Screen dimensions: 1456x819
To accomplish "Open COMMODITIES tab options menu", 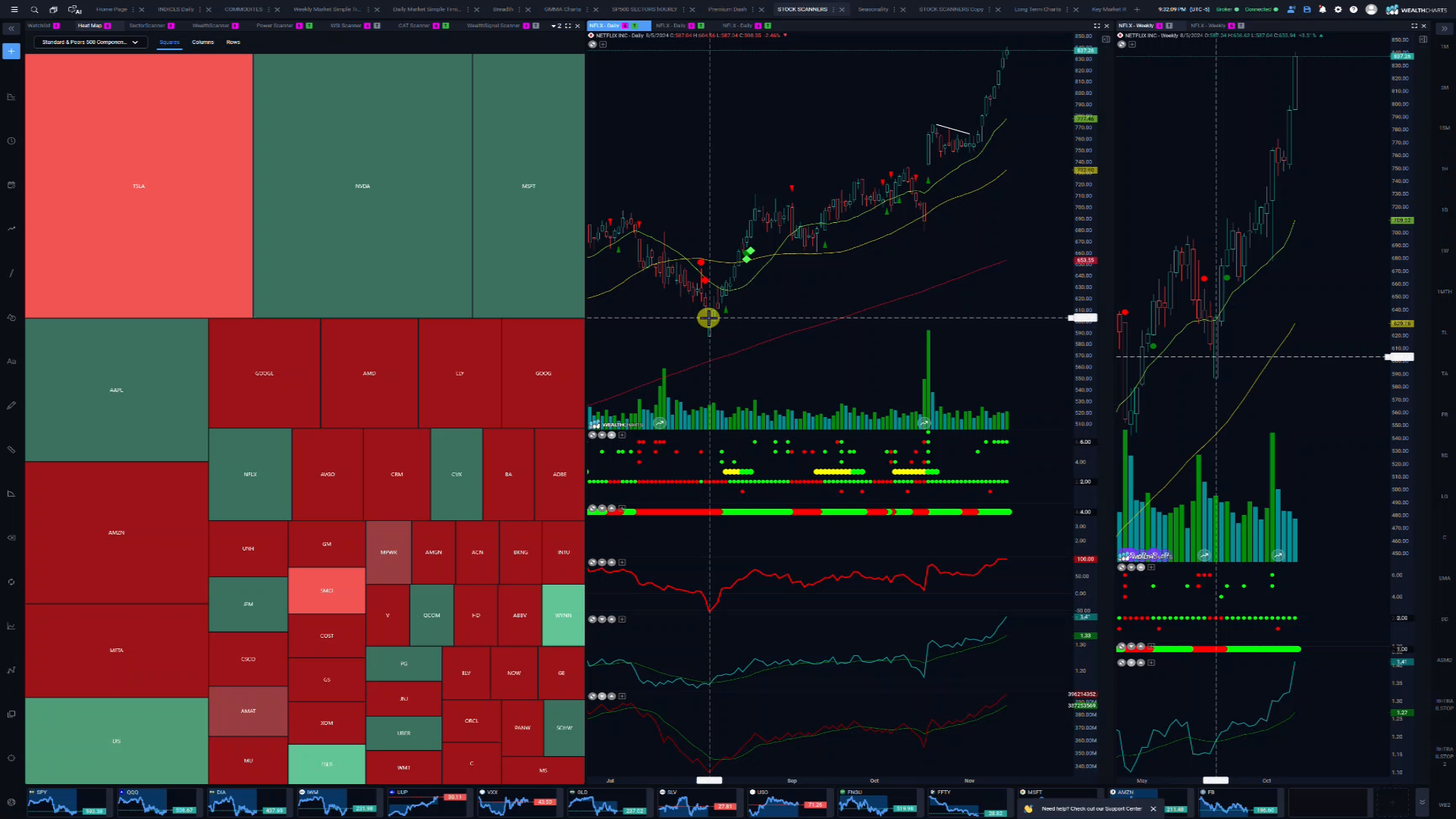I will [269, 10].
